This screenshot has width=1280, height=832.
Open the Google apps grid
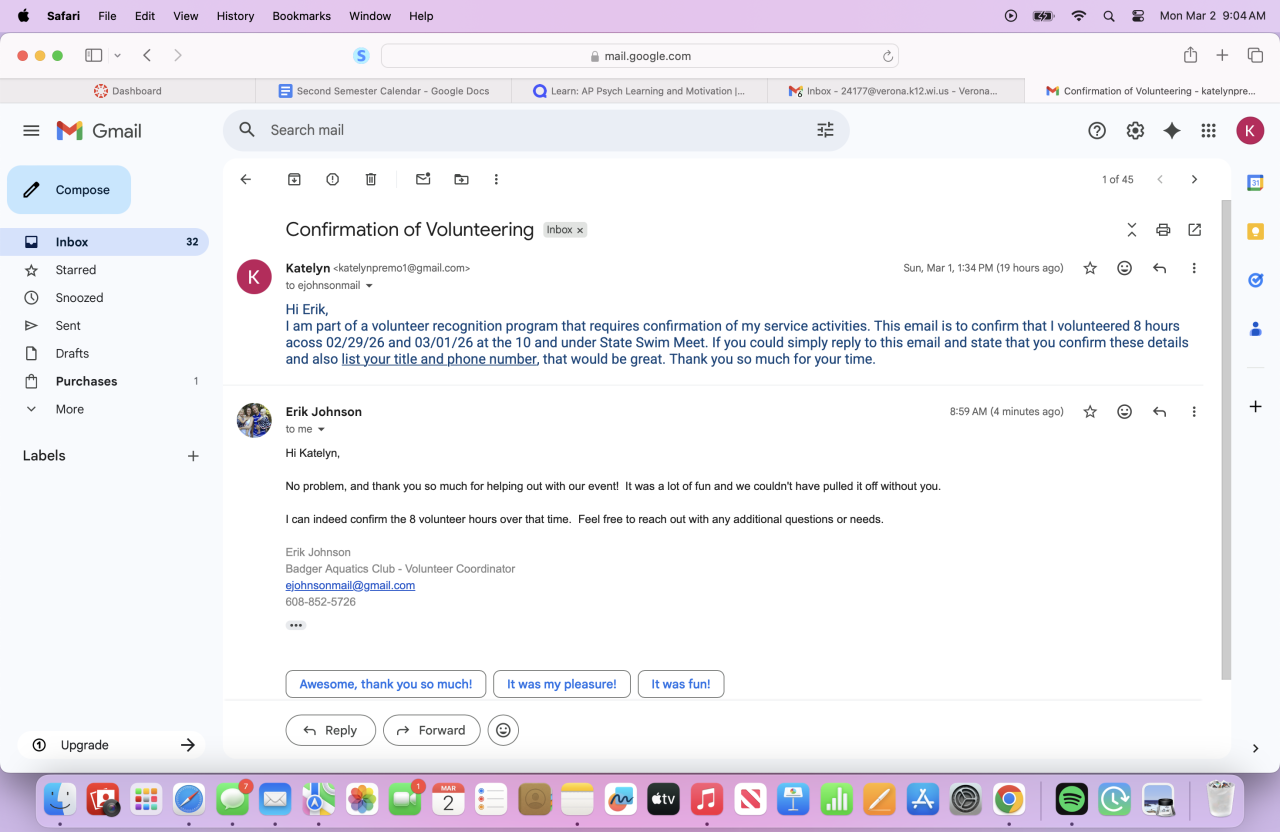point(1208,130)
